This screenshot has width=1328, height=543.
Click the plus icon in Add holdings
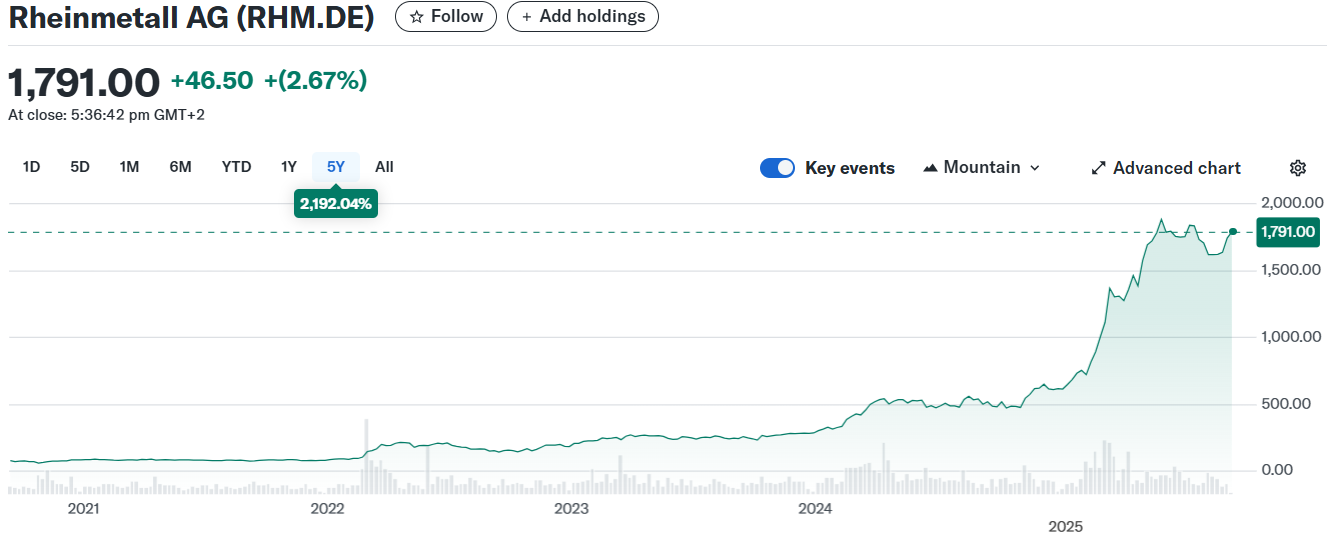pyautogui.click(x=527, y=17)
